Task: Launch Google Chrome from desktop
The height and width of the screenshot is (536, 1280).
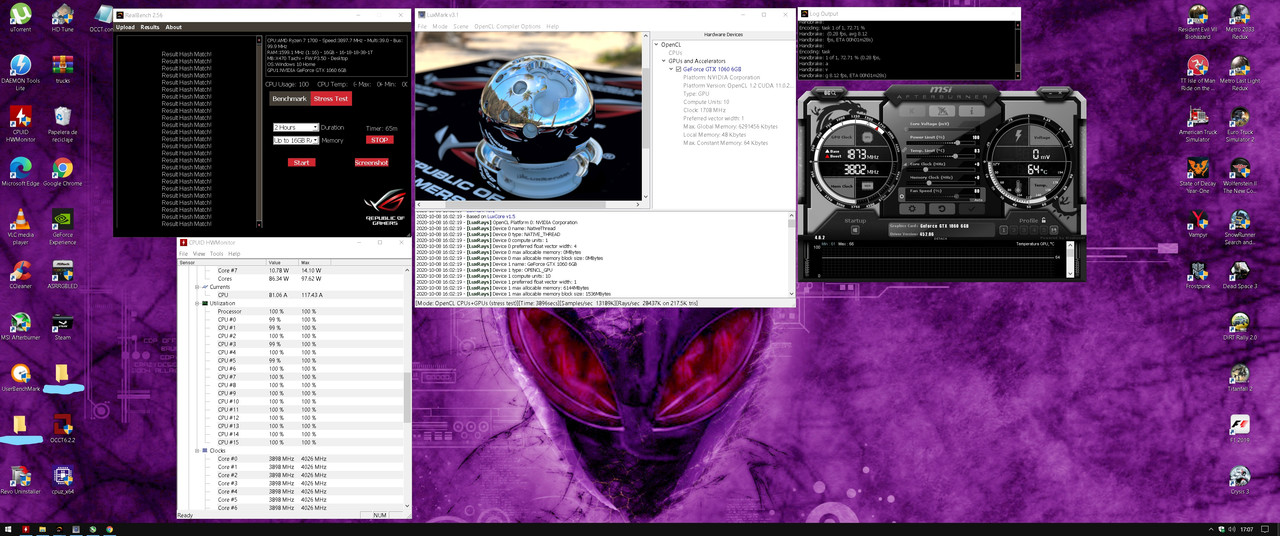Action: coord(62,170)
